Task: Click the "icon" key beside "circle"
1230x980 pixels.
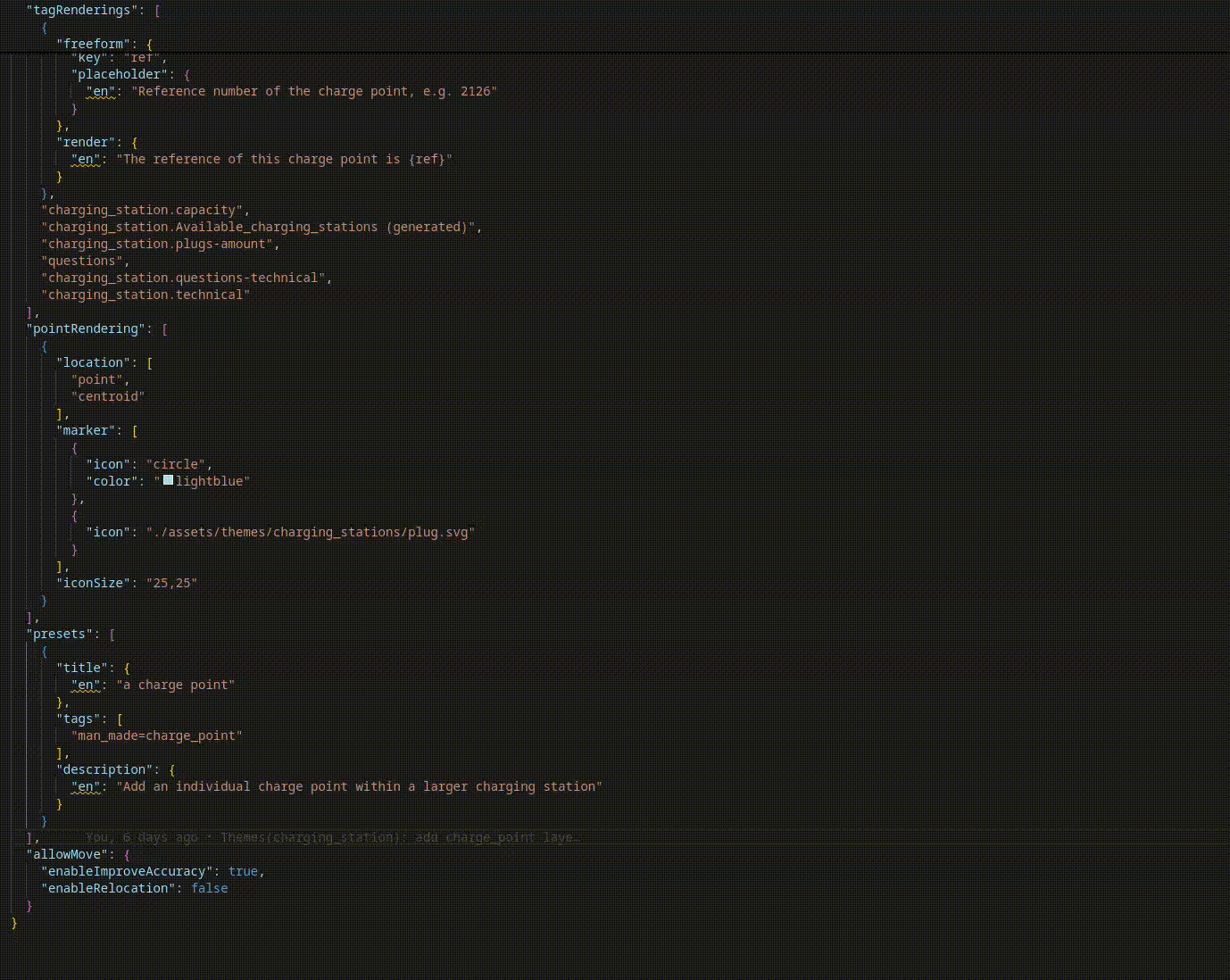Action: [x=108, y=464]
